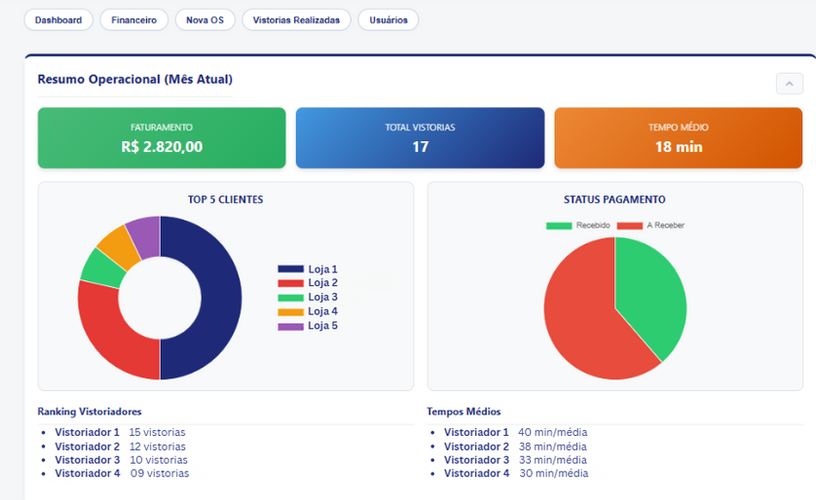The image size is (816, 500).
Task: Open the Usuários tab
Action: pyautogui.click(x=388, y=20)
